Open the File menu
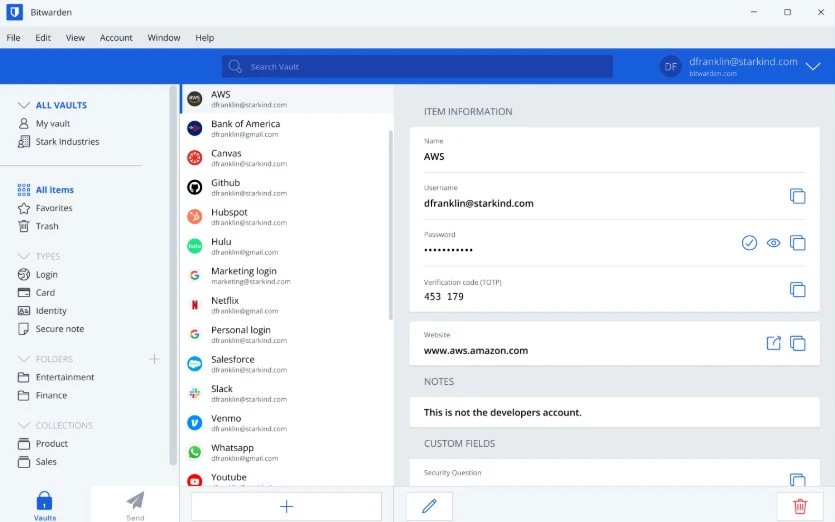 [13, 38]
